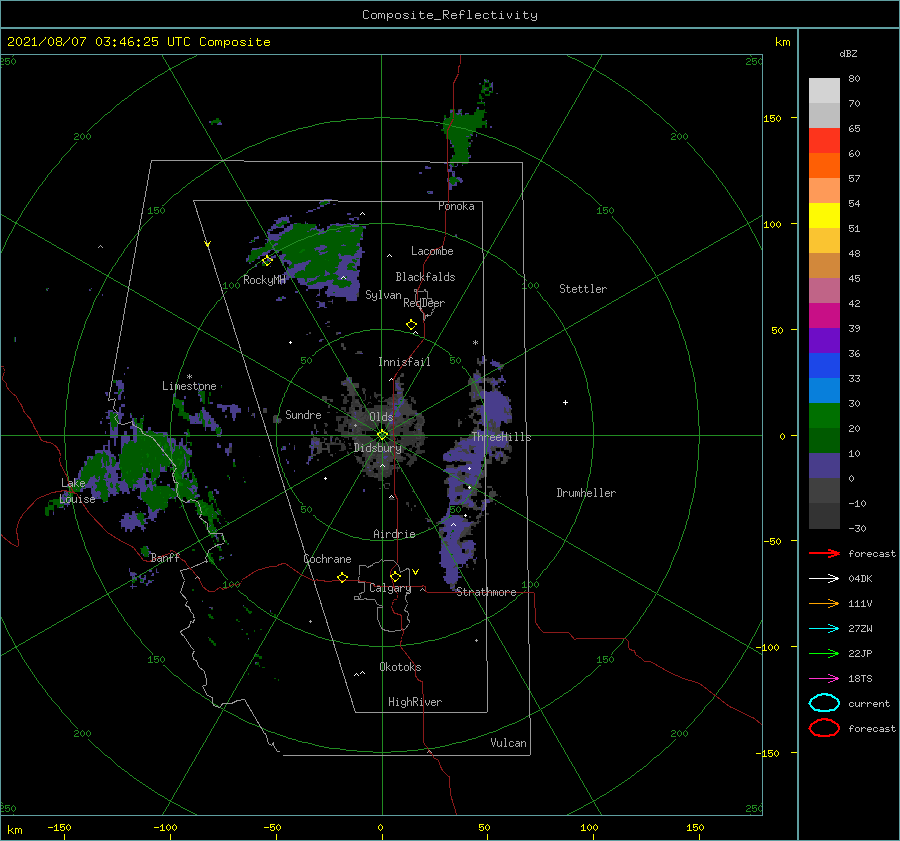This screenshot has width=900, height=841.
Task: Click the Olds city label
Action: (381, 417)
